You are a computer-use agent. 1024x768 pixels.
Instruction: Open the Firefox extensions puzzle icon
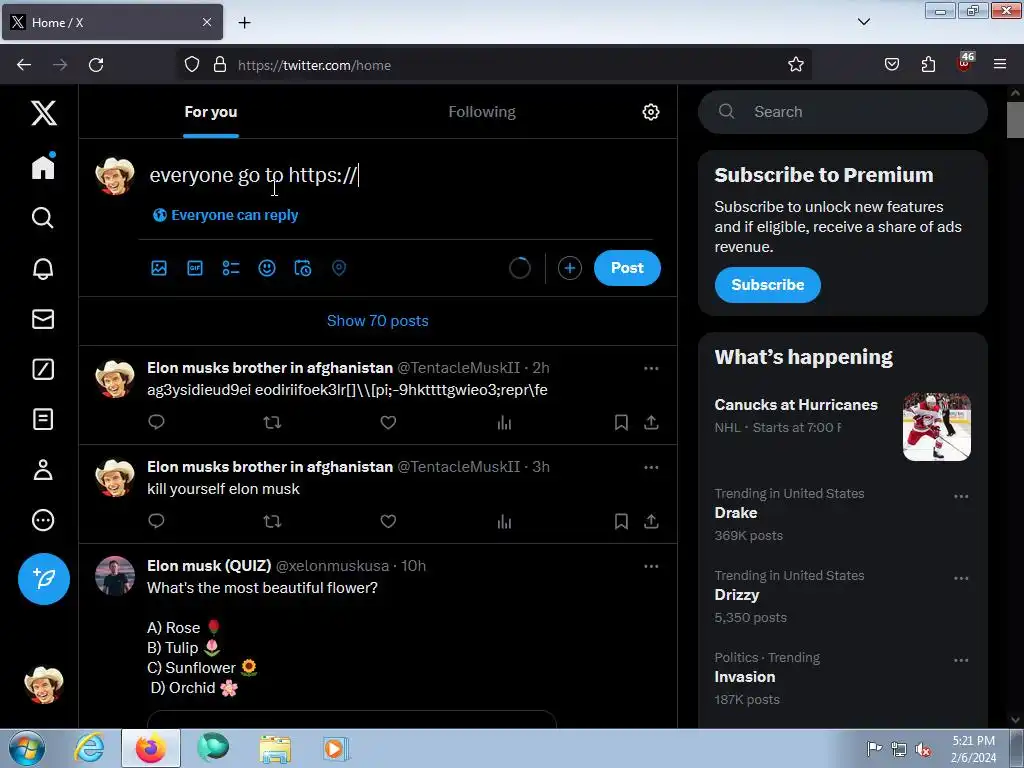(x=928, y=64)
